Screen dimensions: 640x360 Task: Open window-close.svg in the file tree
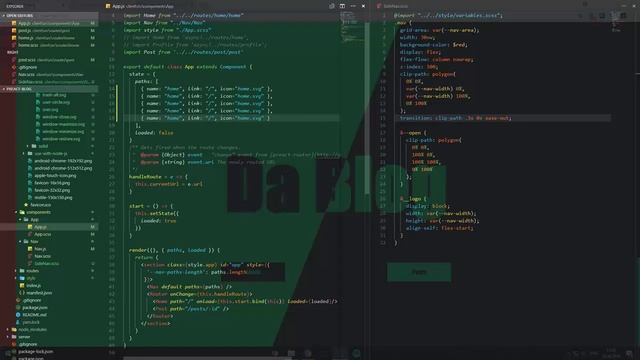click(x=59, y=117)
